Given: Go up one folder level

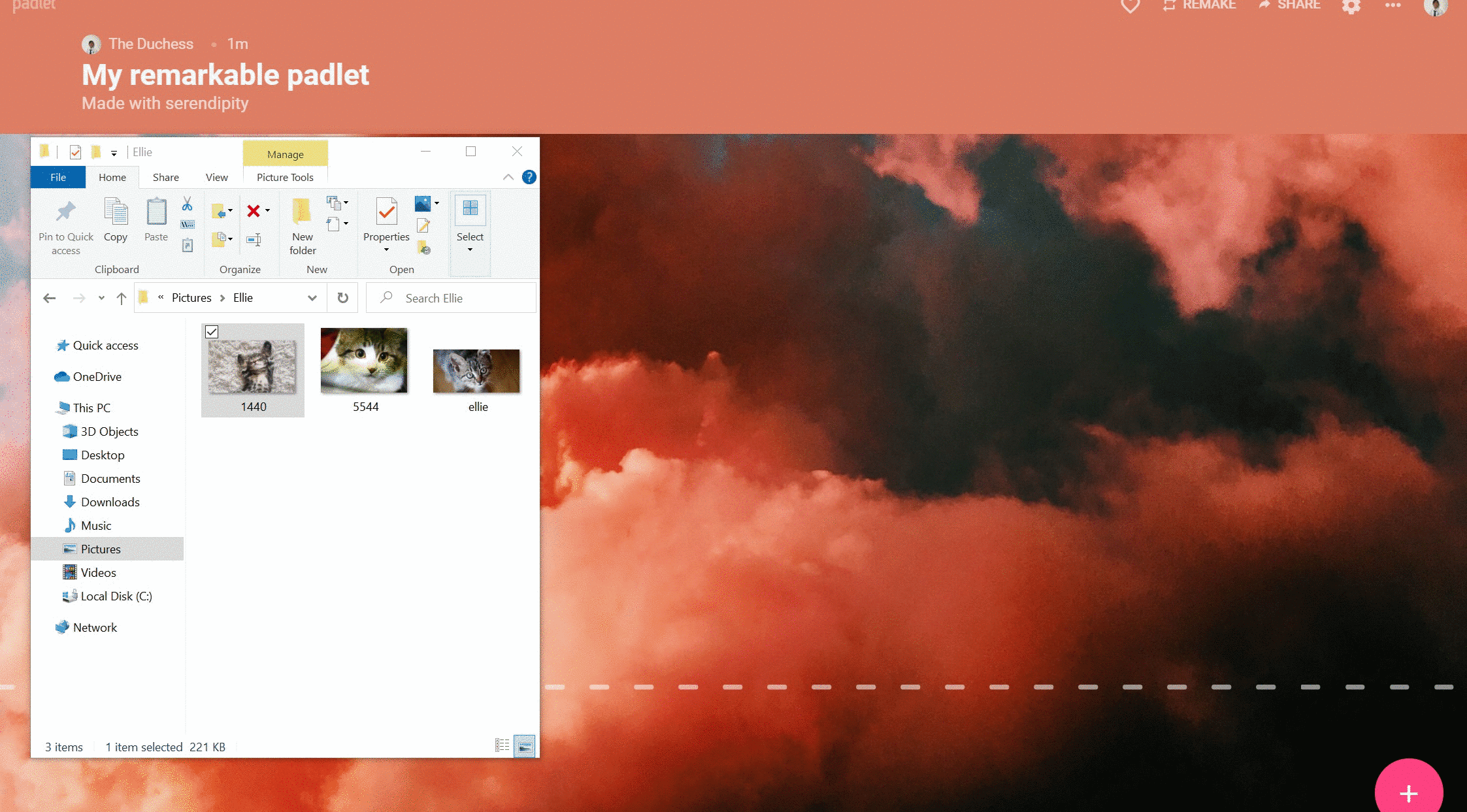Looking at the screenshot, I should tap(122, 298).
